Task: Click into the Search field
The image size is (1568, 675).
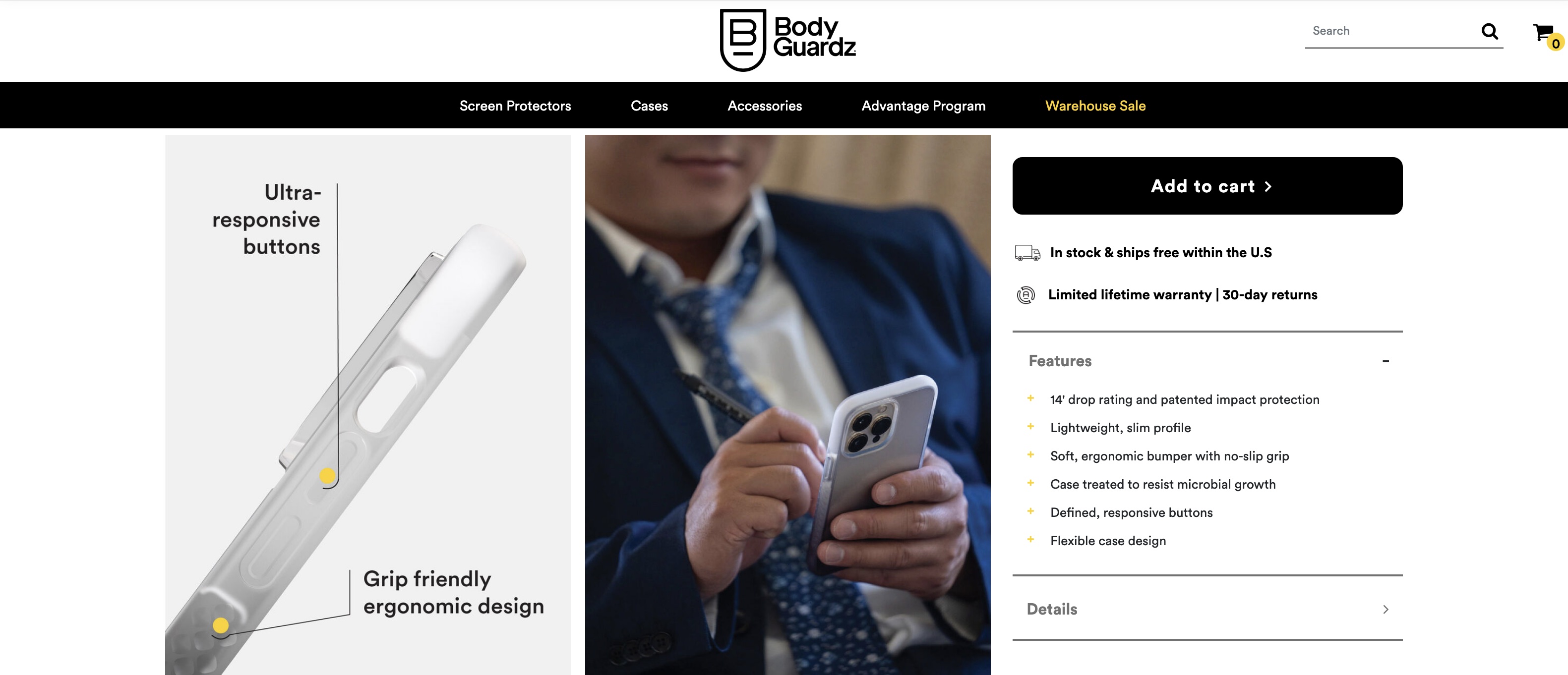Action: pyautogui.click(x=1391, y=31)
